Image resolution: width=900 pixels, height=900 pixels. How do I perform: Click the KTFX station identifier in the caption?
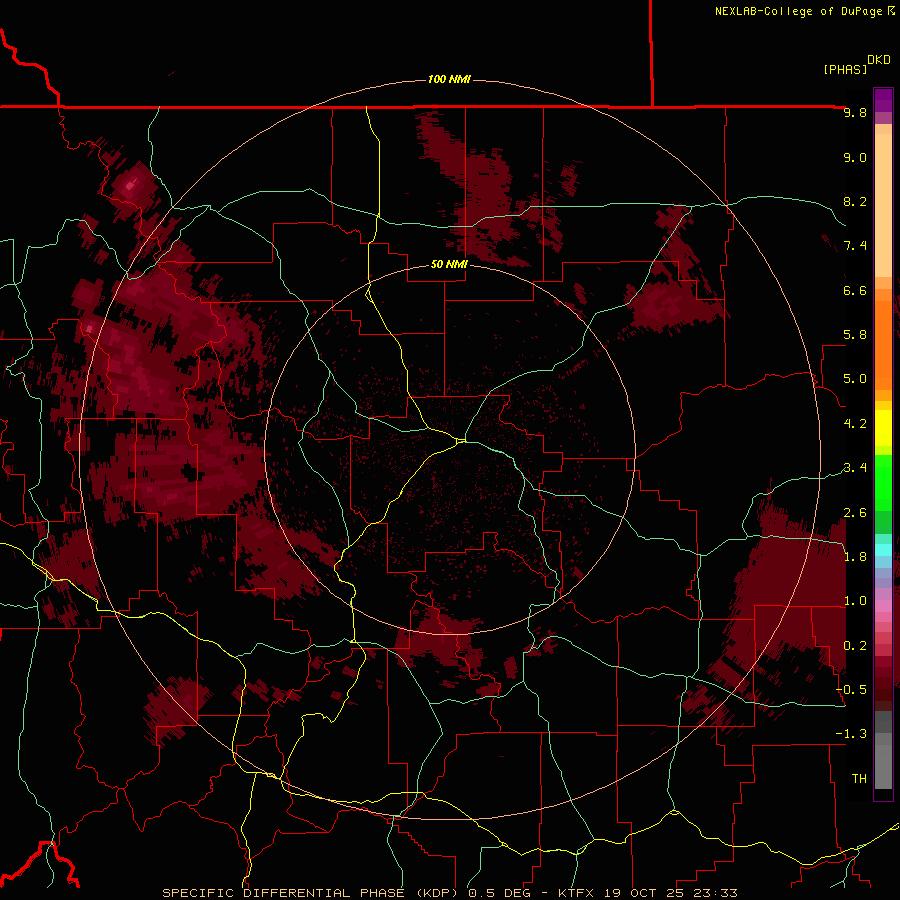click(578, 893)
